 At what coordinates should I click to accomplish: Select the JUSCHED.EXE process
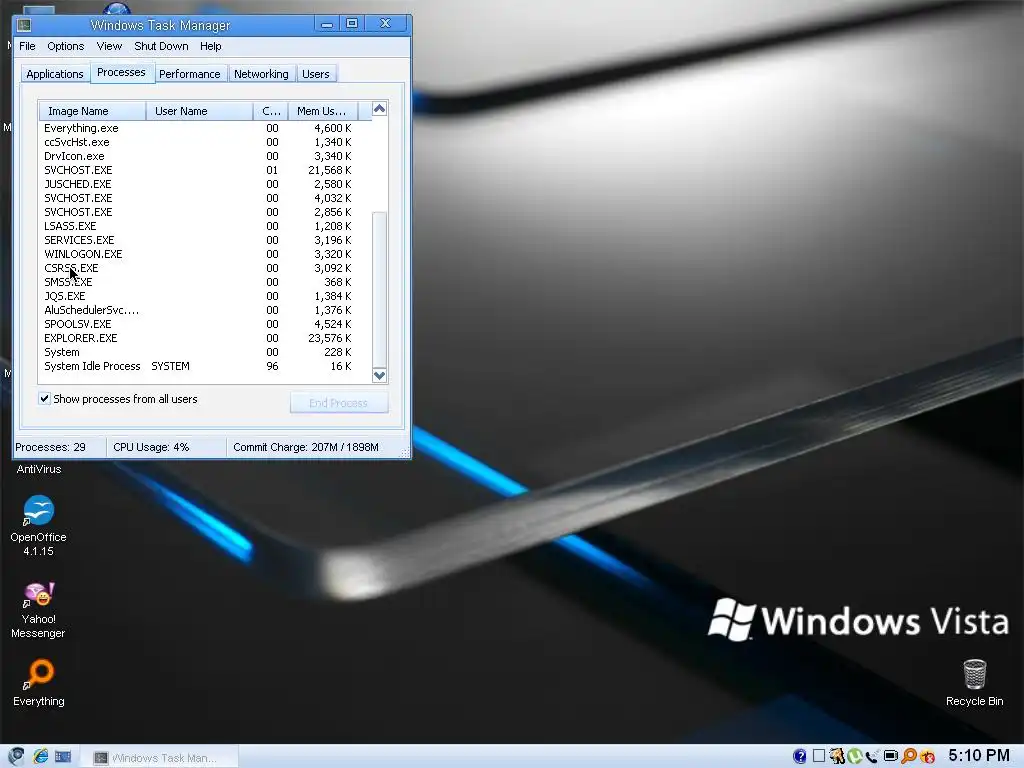(x=204, y=184)
